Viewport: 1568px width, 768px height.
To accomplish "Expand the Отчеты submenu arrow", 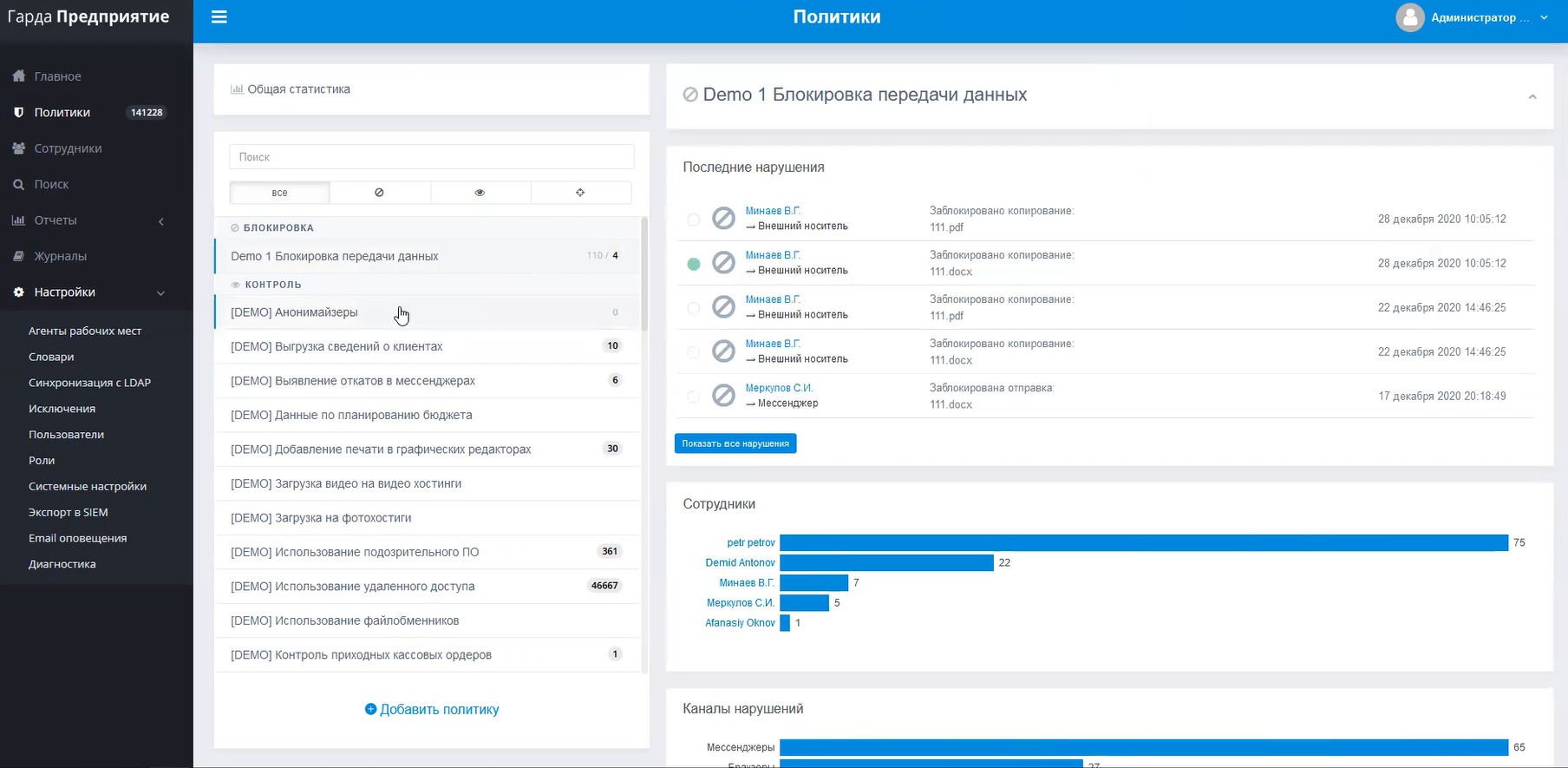I will (x=161, y=221).
